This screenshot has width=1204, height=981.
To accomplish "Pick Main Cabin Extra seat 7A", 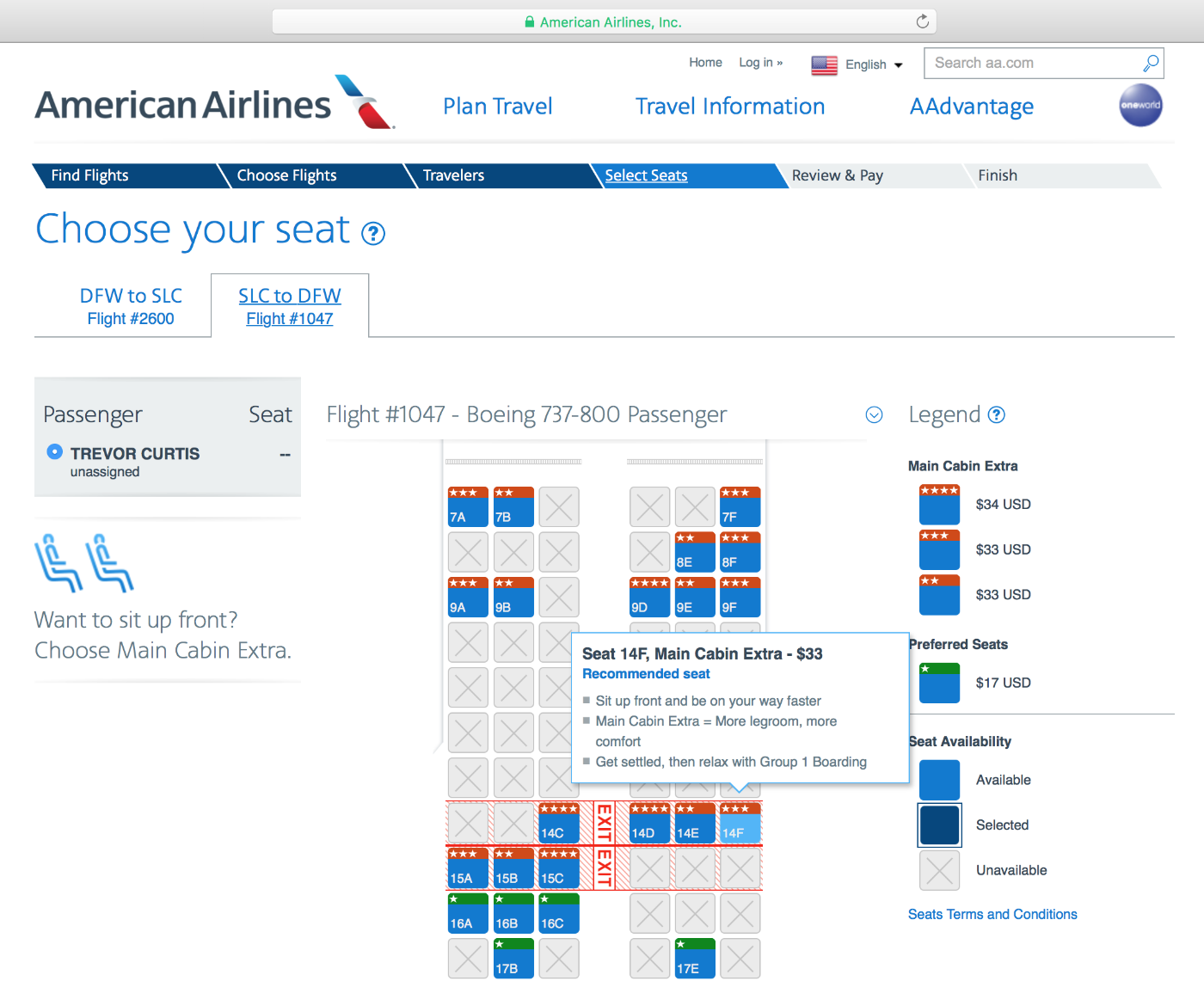I will [468, 507].
